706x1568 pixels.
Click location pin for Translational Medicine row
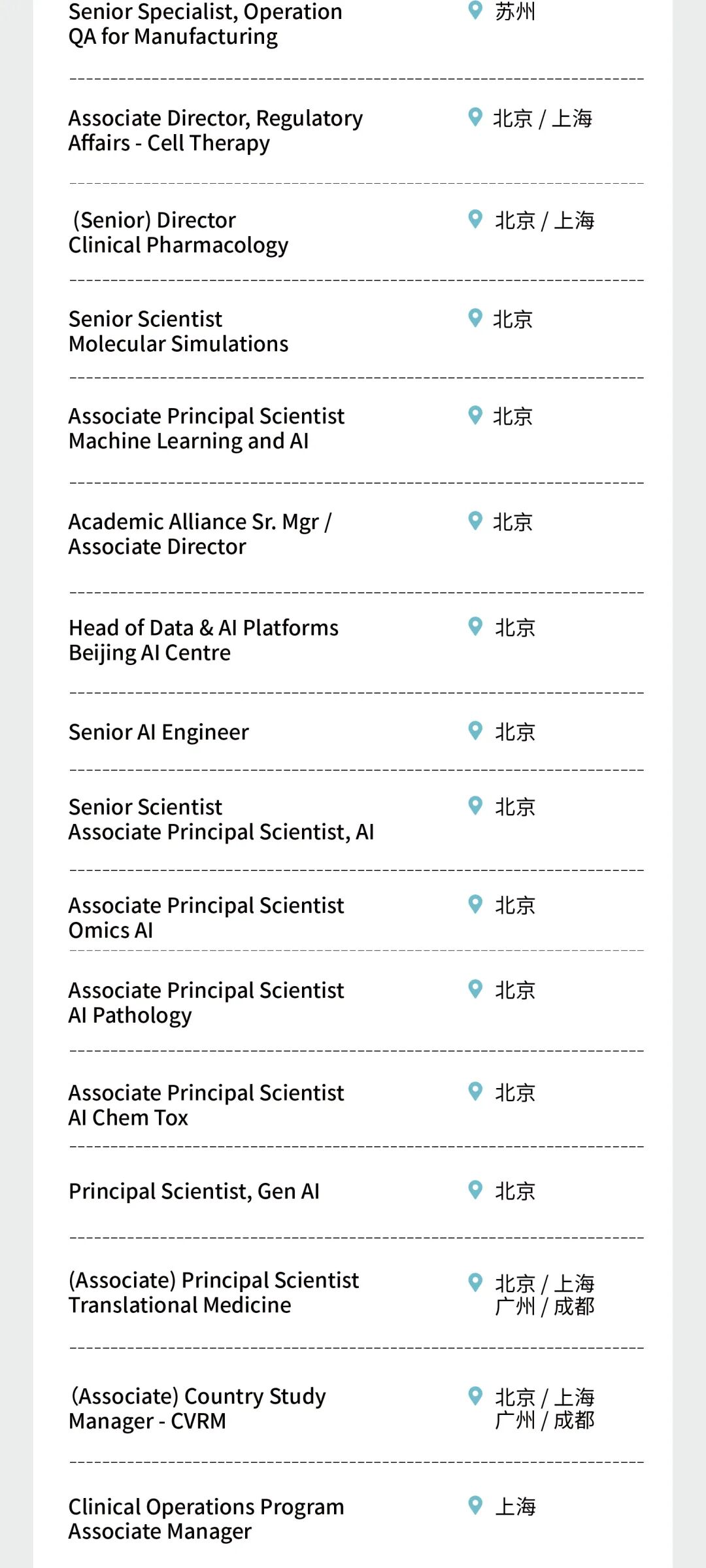[x=475, y=1282]
